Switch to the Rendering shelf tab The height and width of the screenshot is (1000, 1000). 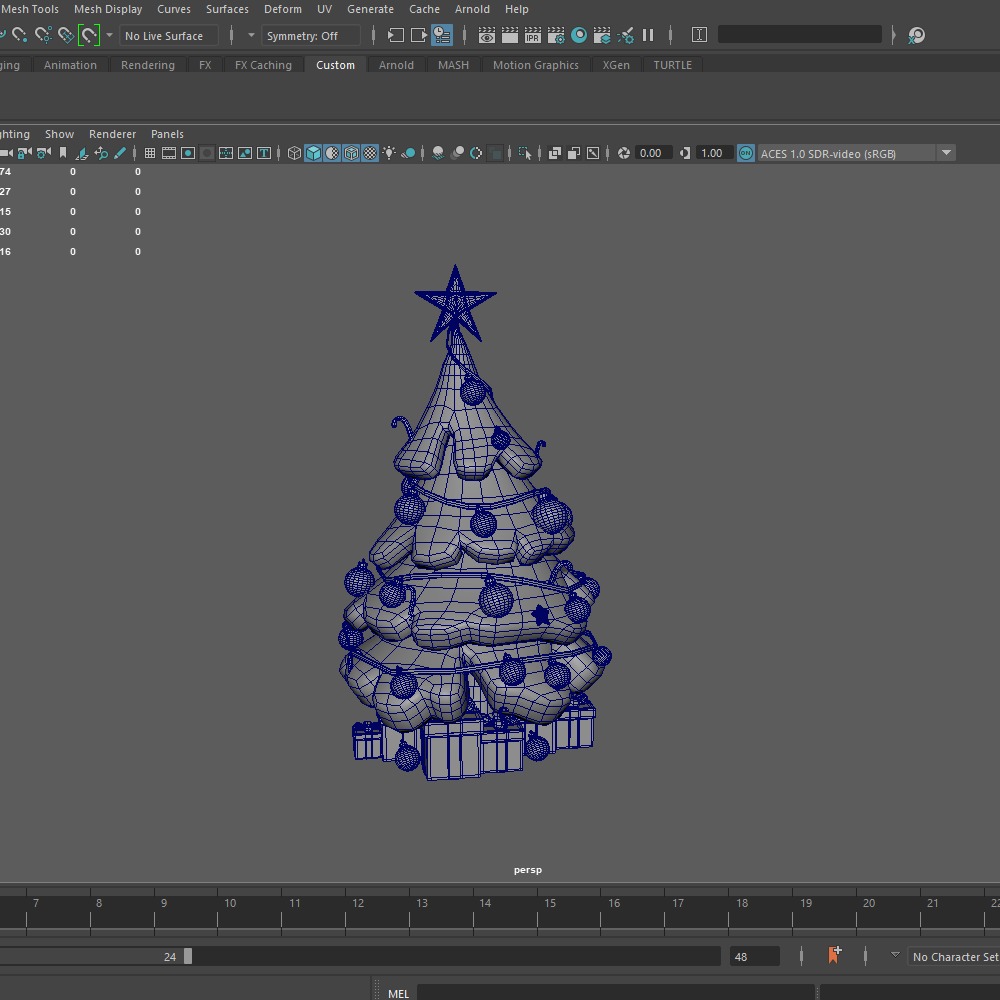coord(147,65)
